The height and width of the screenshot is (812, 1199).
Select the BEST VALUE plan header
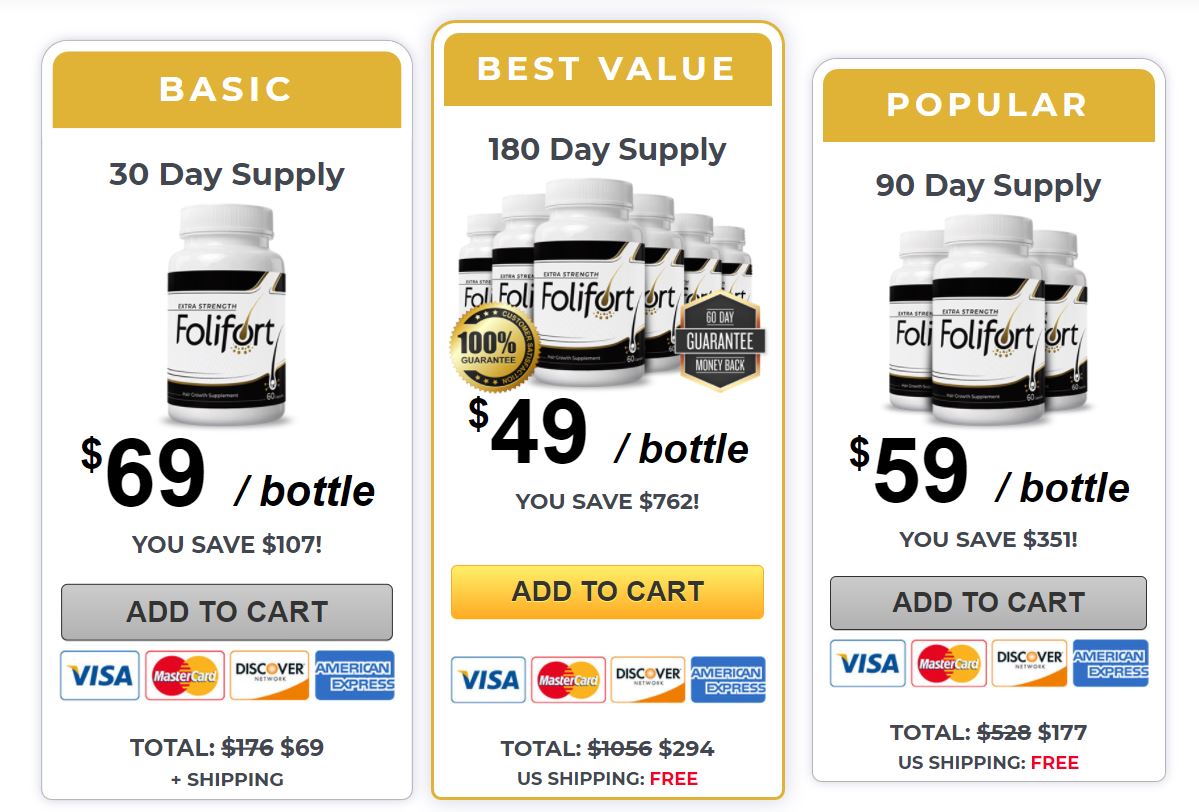point(607,69)
